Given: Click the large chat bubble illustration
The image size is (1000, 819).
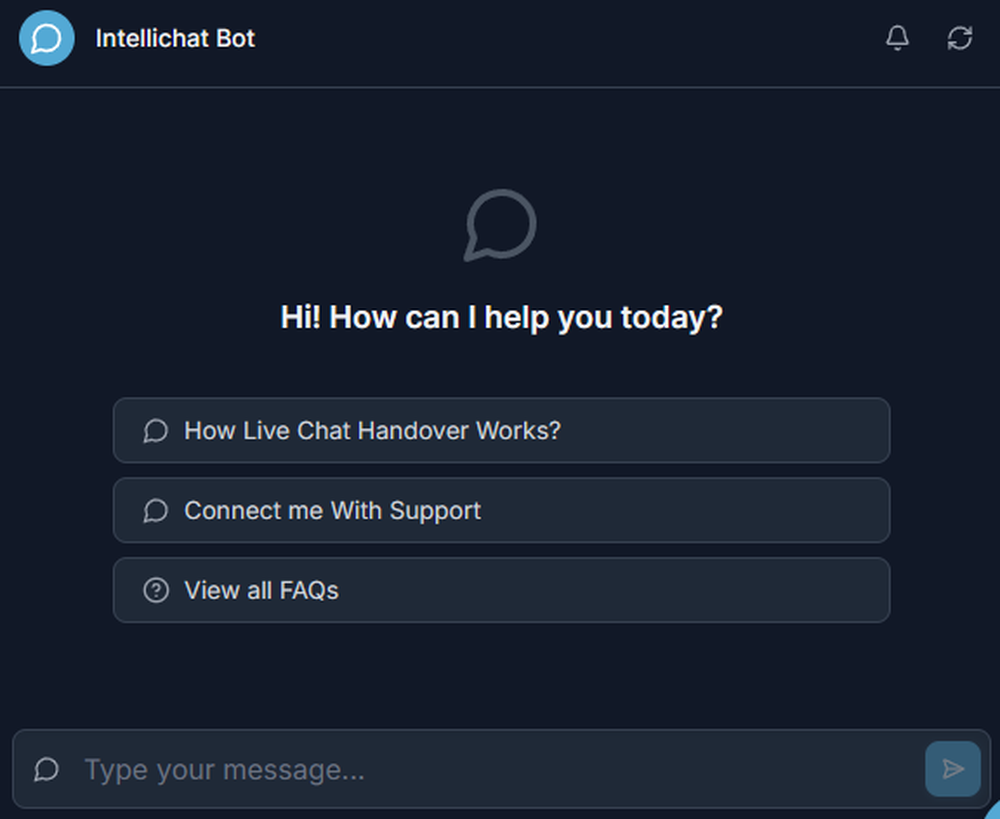Looking at the screenshot, I should 500,224.
